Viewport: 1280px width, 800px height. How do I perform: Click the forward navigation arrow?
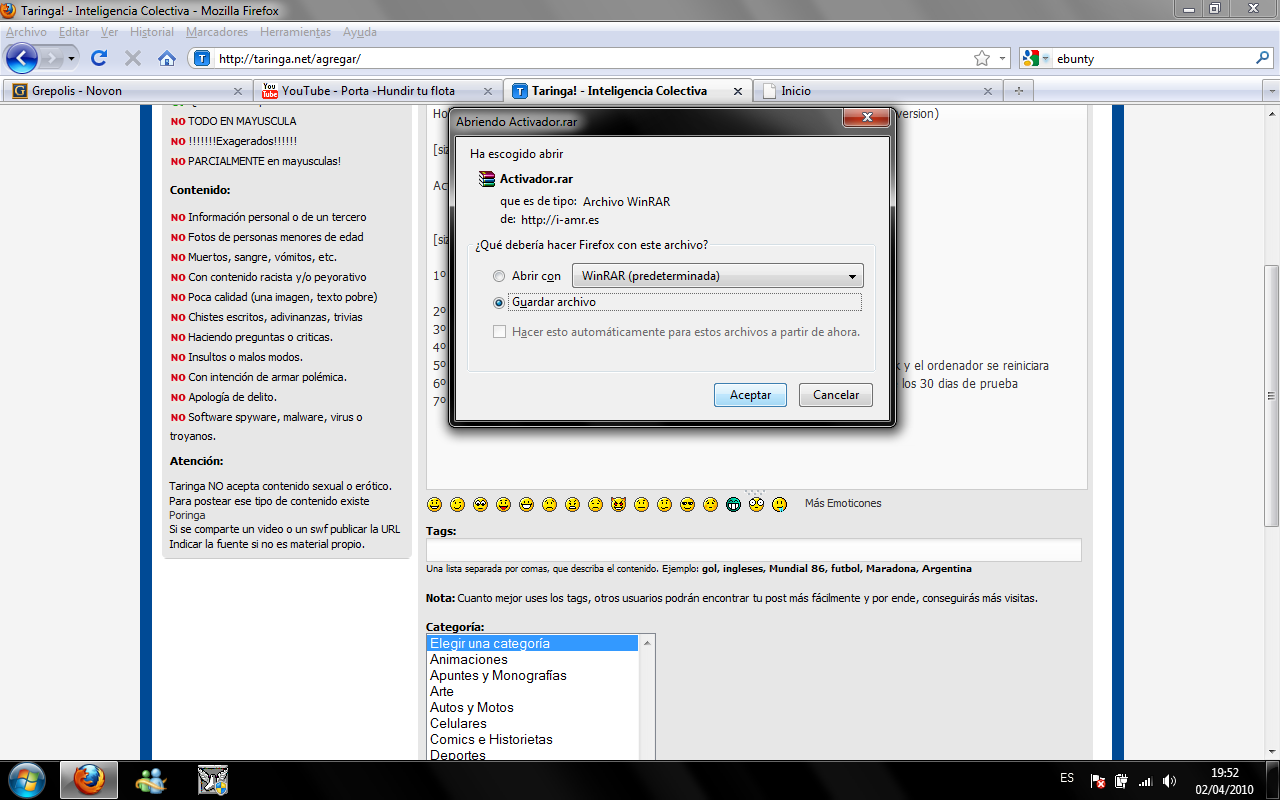click(51, 58)
